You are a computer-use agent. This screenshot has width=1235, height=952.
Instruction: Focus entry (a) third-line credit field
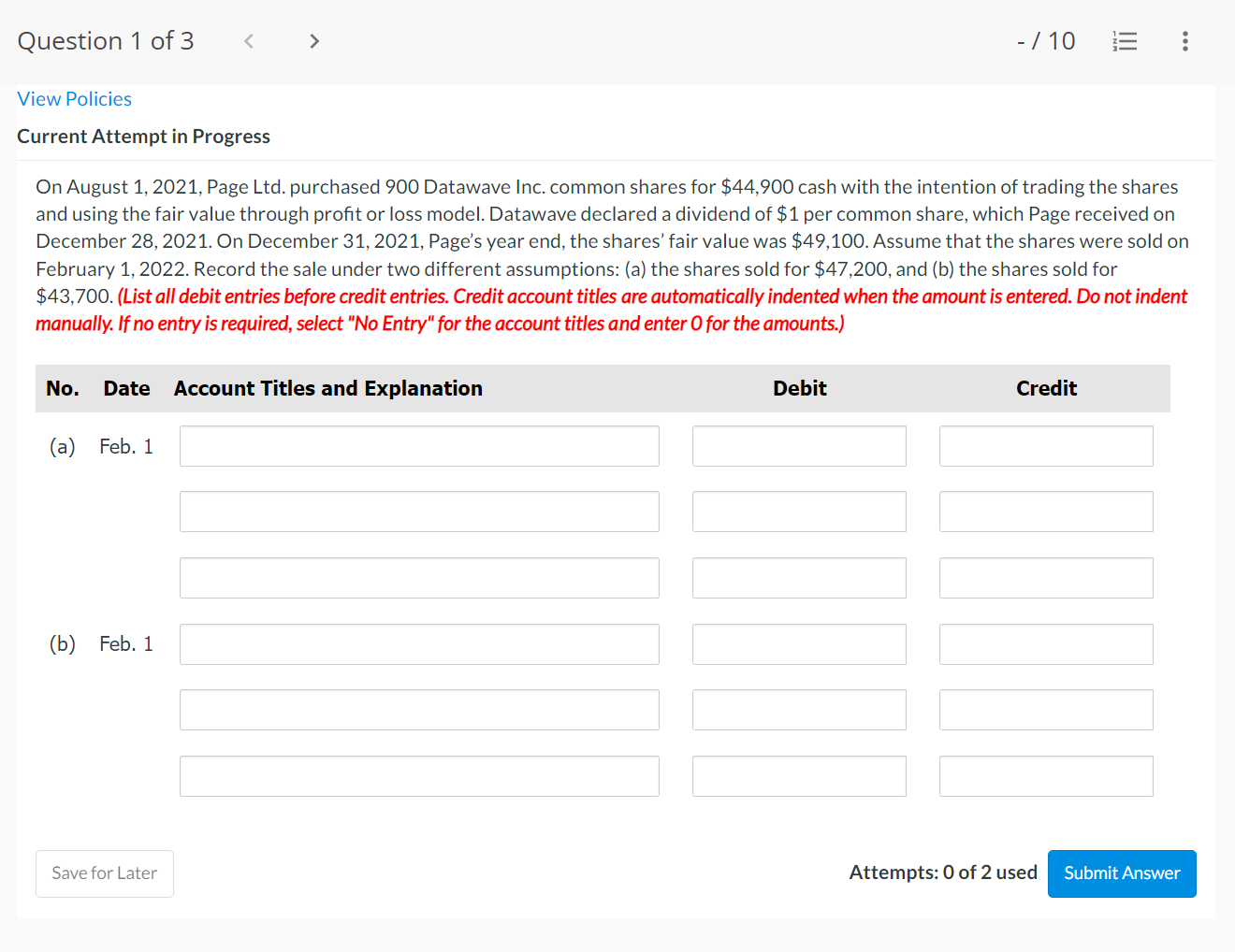(x=1046, y=578)
